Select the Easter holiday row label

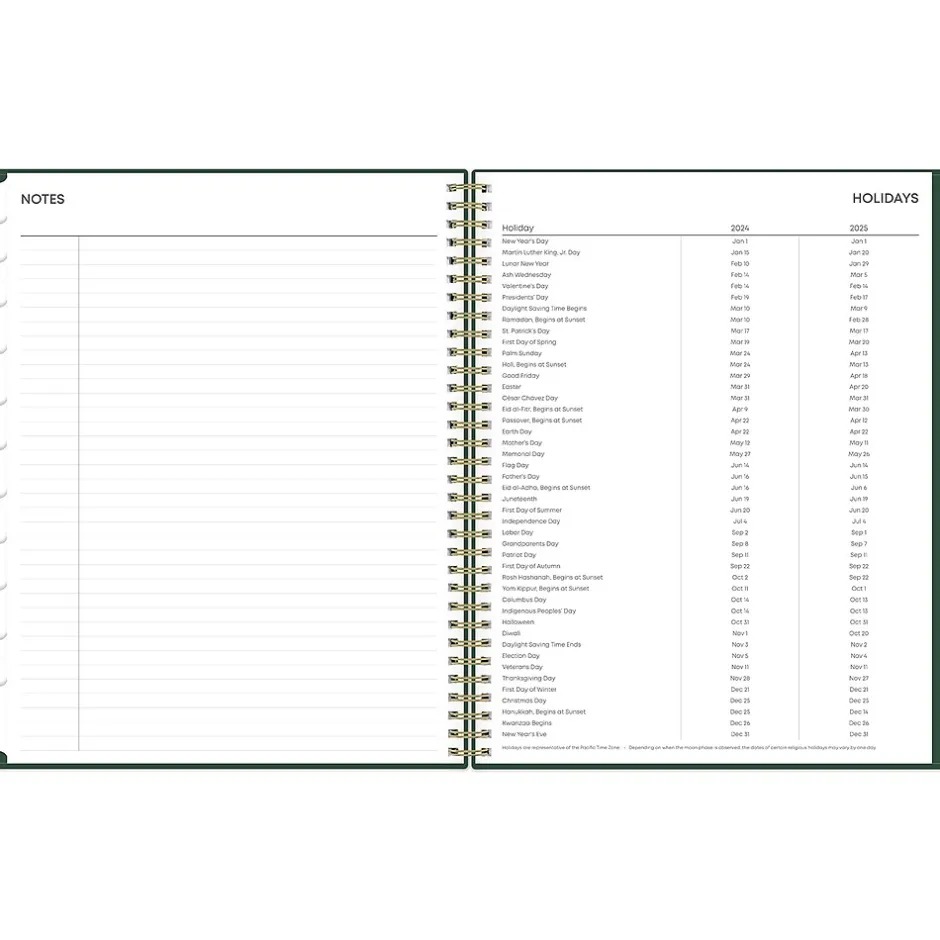point(511,387)
